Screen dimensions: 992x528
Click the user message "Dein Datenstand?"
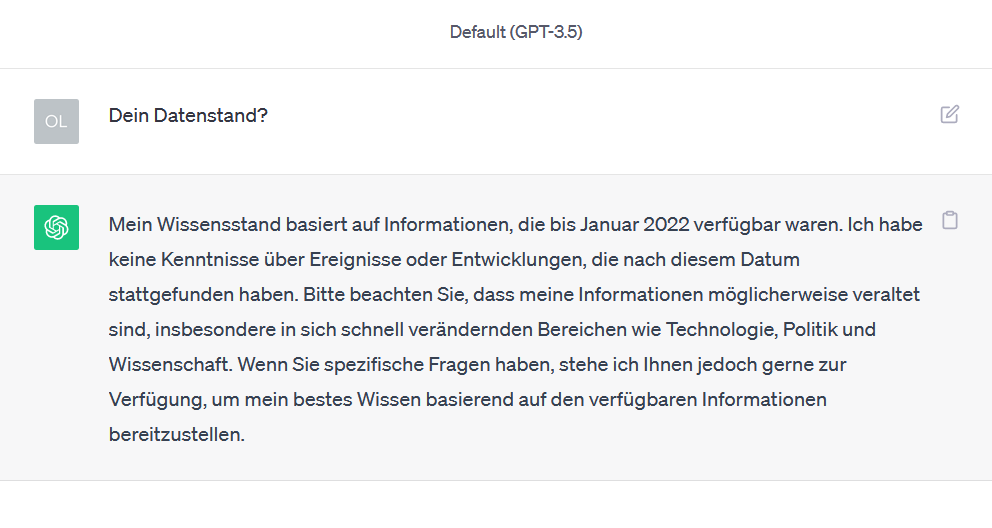tap(188, 116)
